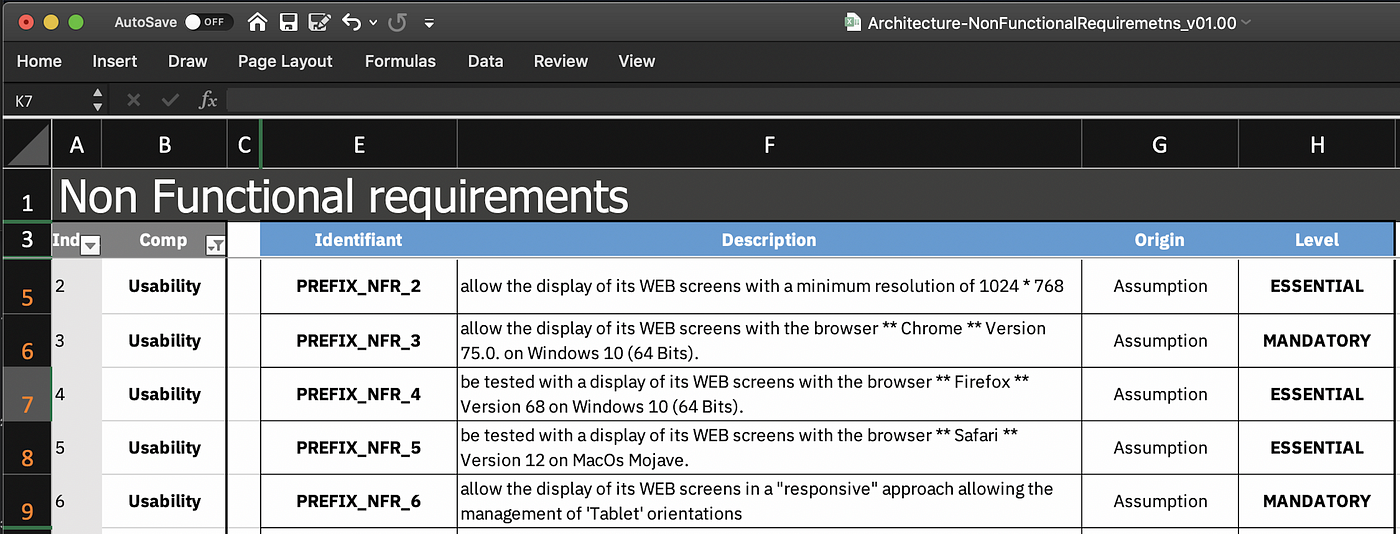The image size is (1400, 534).
Task: Switch to the Formulas tab
Action: coord(400,61)
